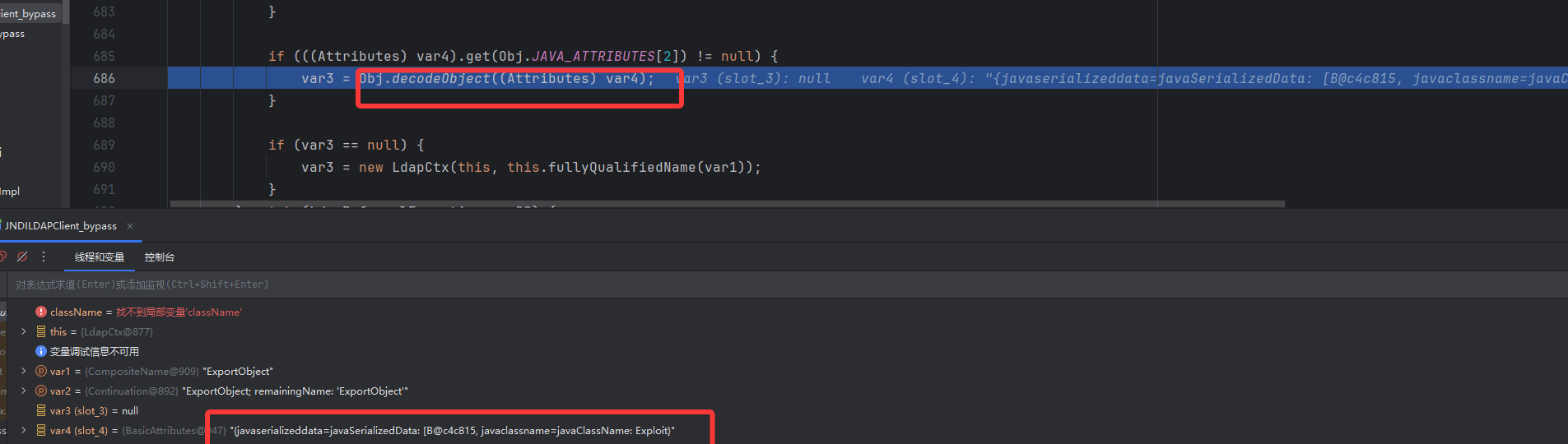Click the evaluate expression input field
This screenshot has height=444, width=1568.
pos(494,284)
